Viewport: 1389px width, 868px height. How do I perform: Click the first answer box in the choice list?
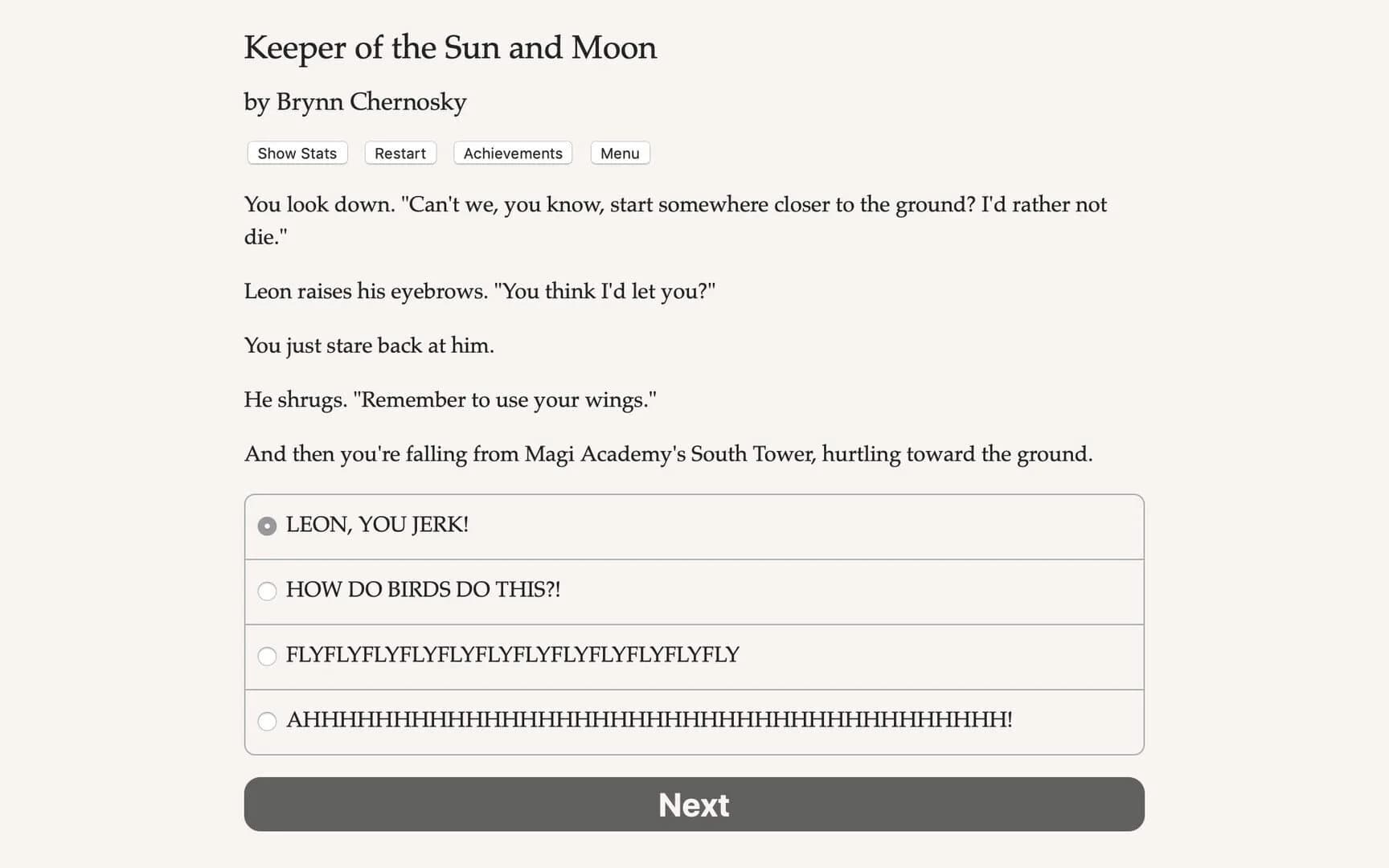(694, 526)
